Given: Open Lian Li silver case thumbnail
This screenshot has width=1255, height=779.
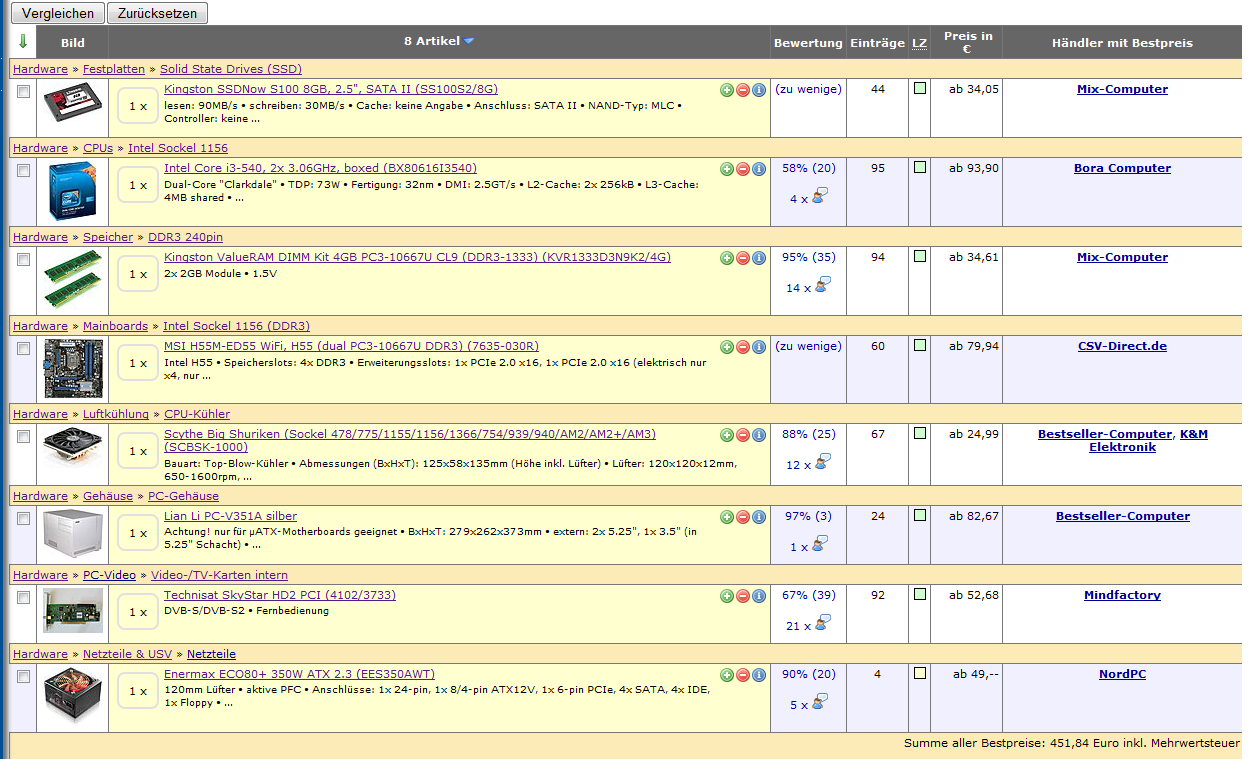Looking at the screenshot, I should point(72,532).
